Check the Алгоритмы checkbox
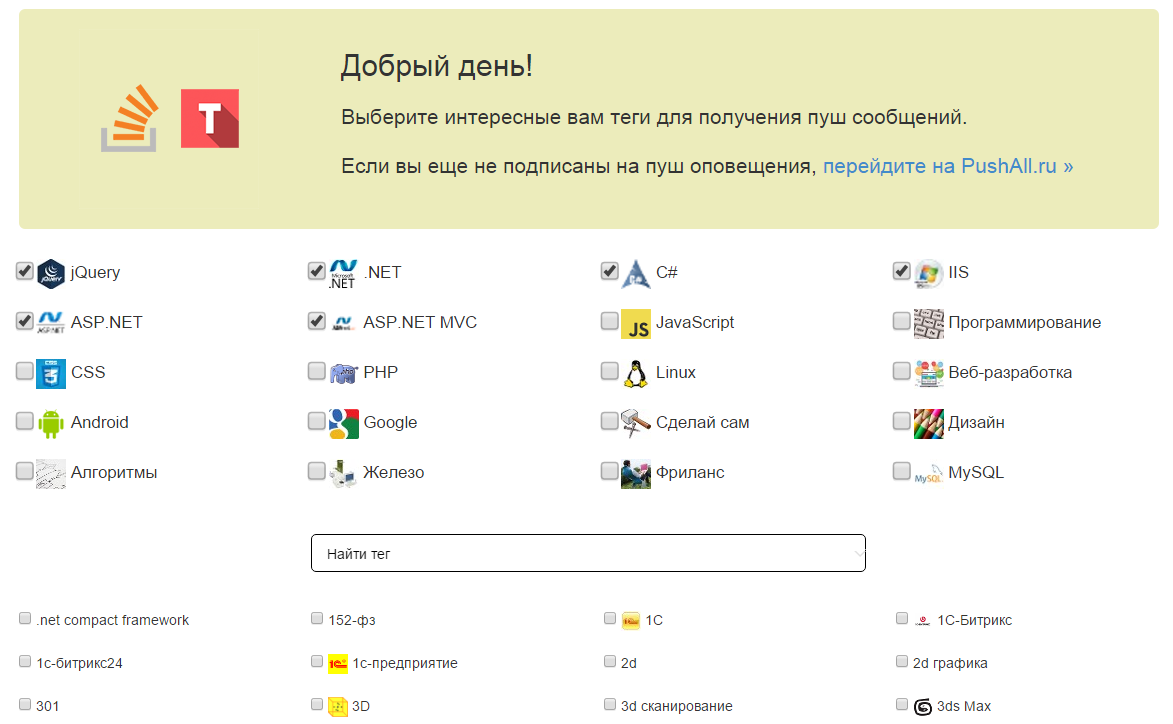Image resolution: width=1173 pixels, height=724 pixels. pos(25,470)
